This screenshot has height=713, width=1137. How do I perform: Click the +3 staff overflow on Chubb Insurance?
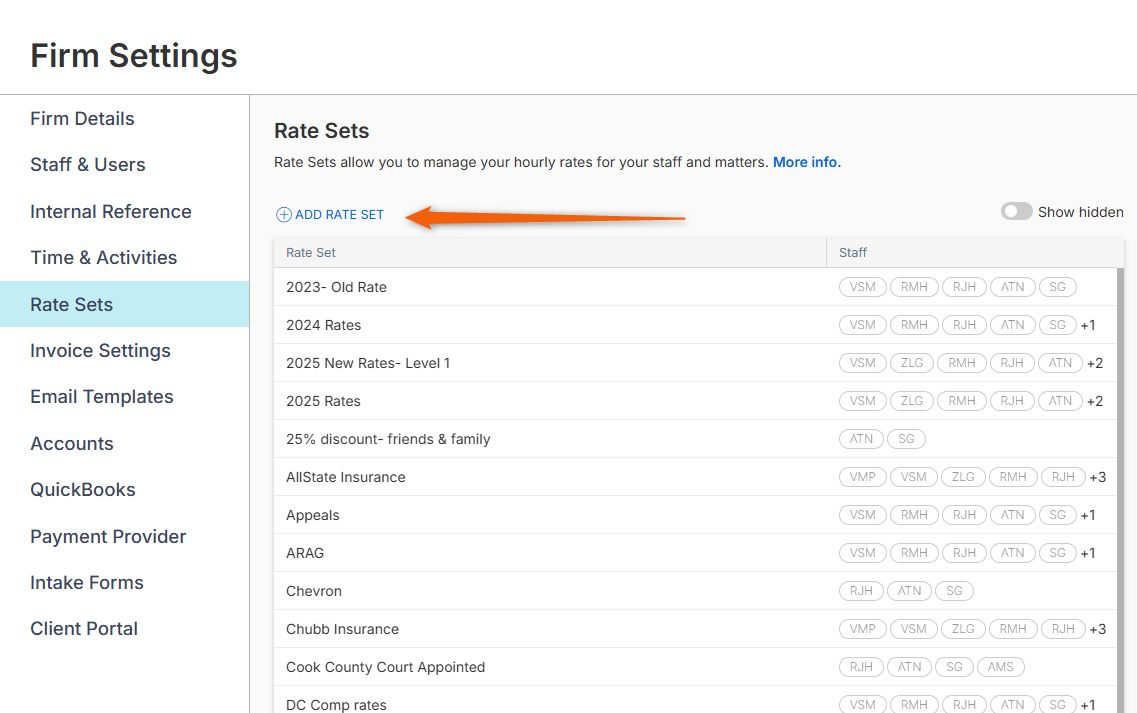[1097, 629]
